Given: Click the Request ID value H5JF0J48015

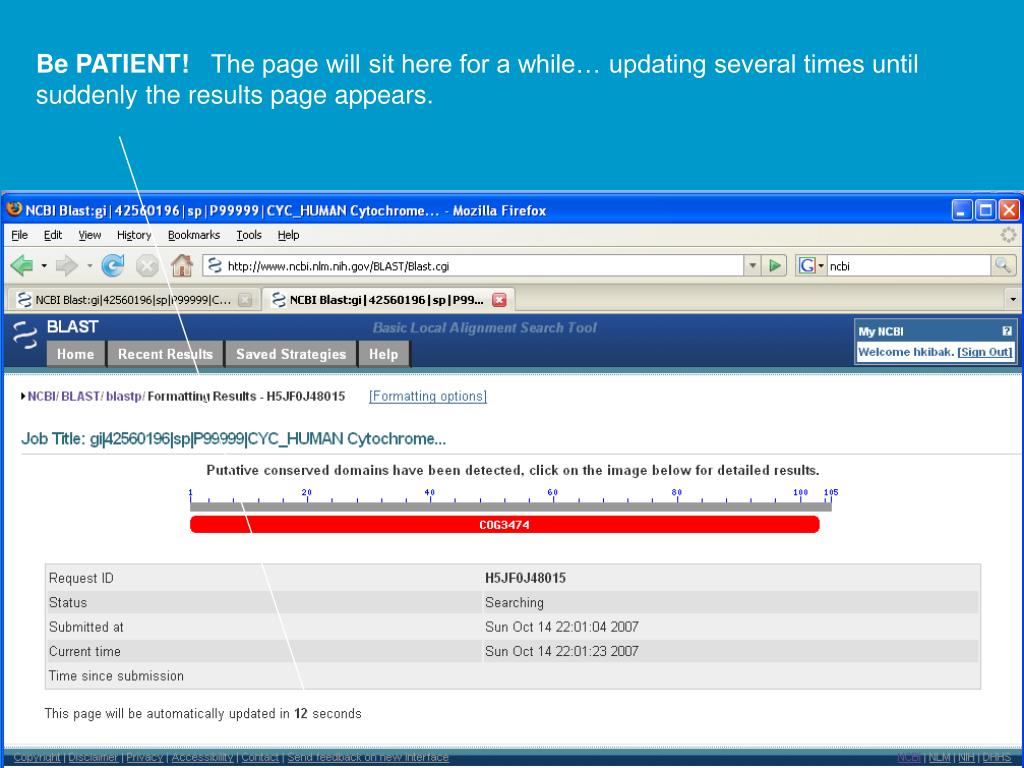Looking at the screenshot, I should pyautogui.click(x=525, y=578).
